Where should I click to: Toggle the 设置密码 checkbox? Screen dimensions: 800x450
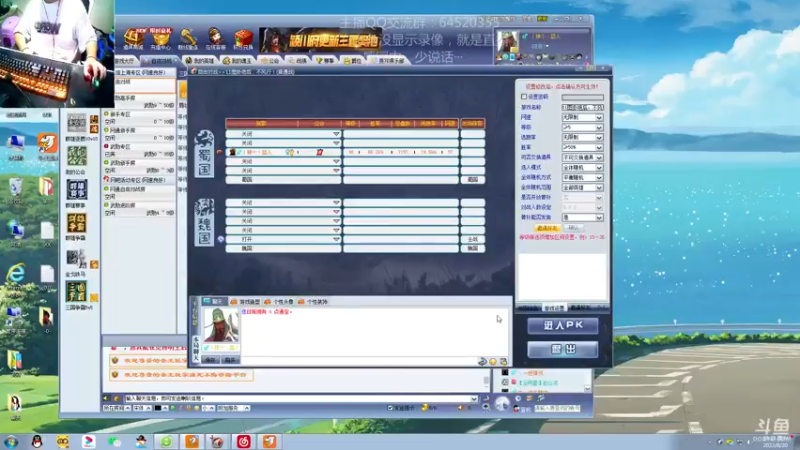(x=523, y=96)
